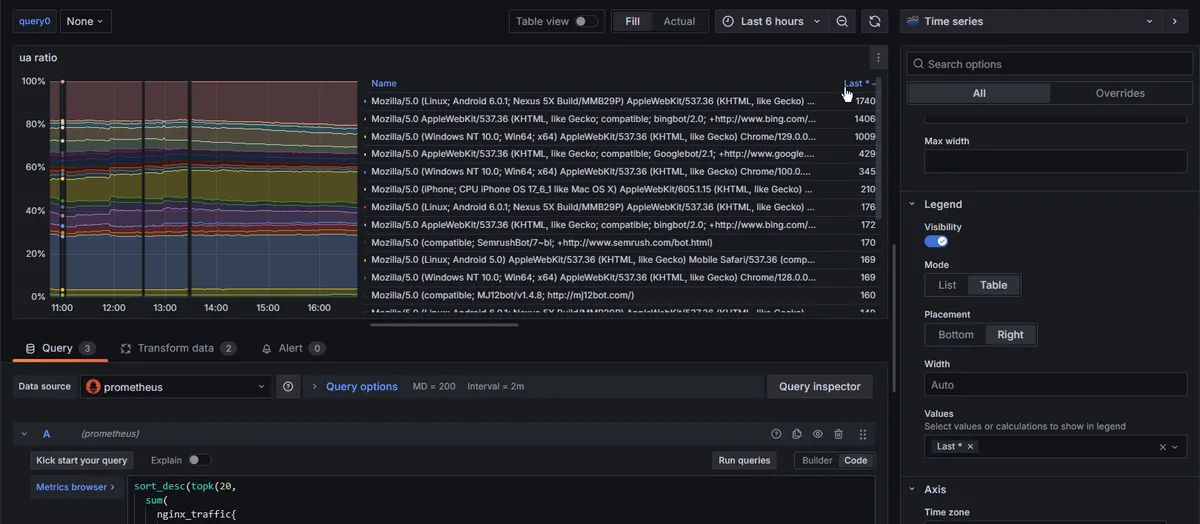Delete query A using the trash icon

(838, 434)
